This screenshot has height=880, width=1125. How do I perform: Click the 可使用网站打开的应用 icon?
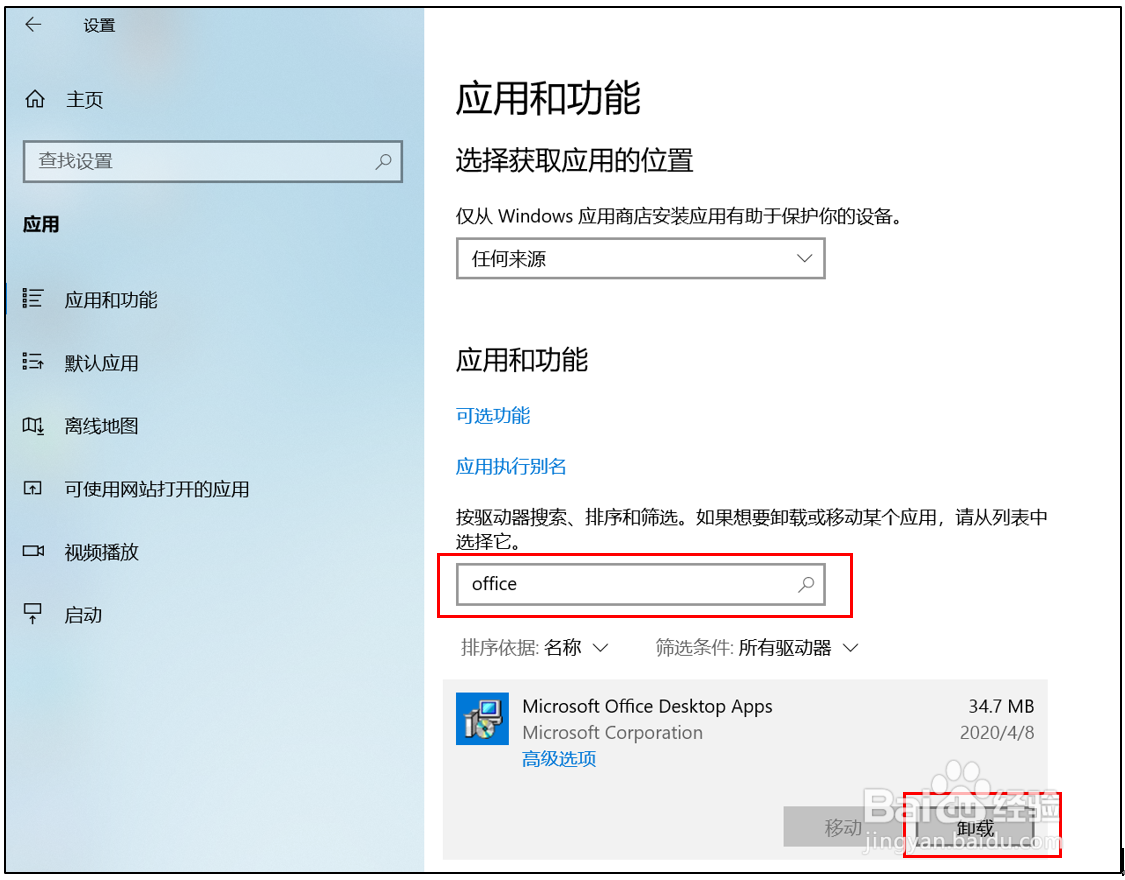pos(32,488)
